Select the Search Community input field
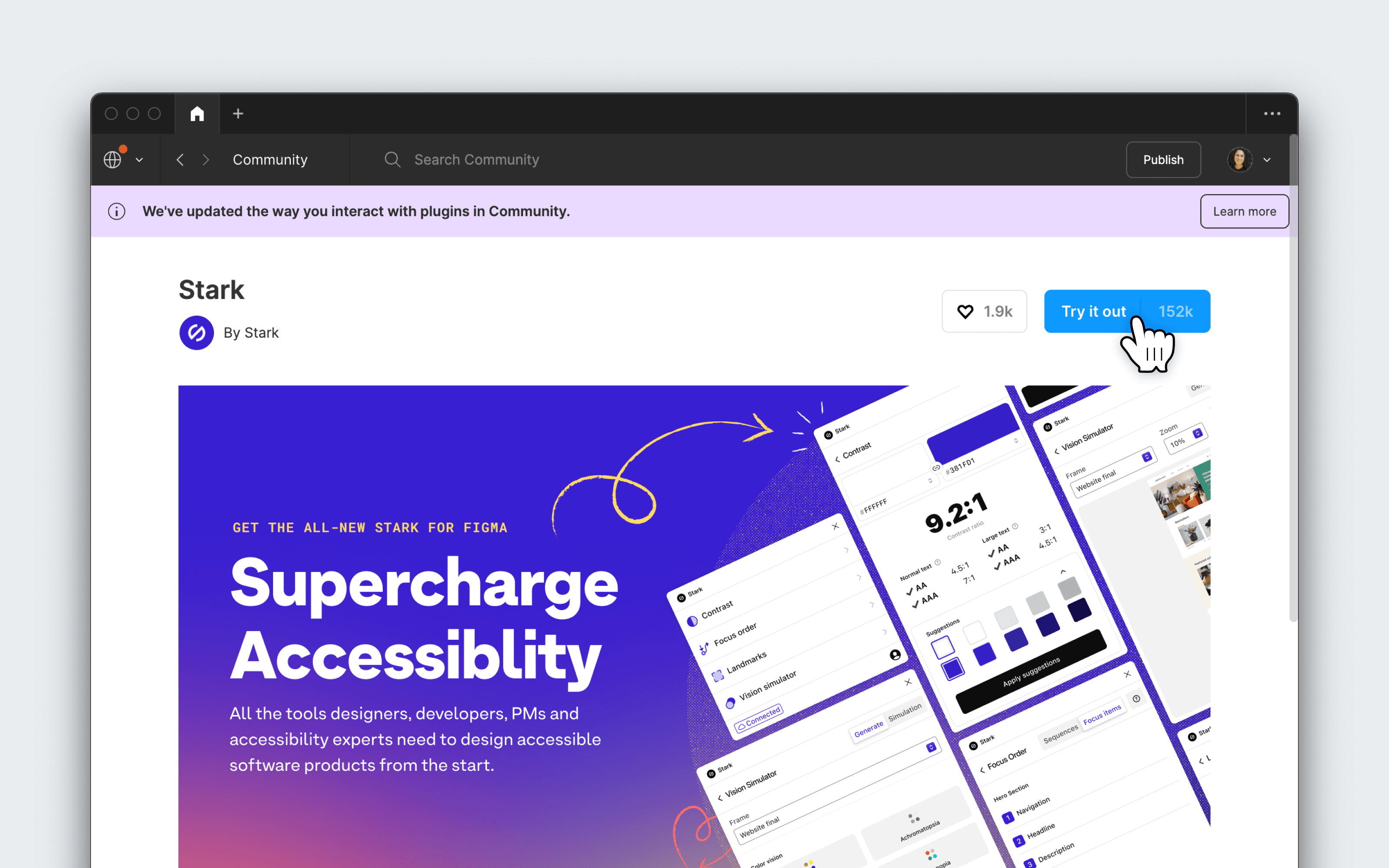The width and height of the screenshot is (1389, 868). [476, 159]
